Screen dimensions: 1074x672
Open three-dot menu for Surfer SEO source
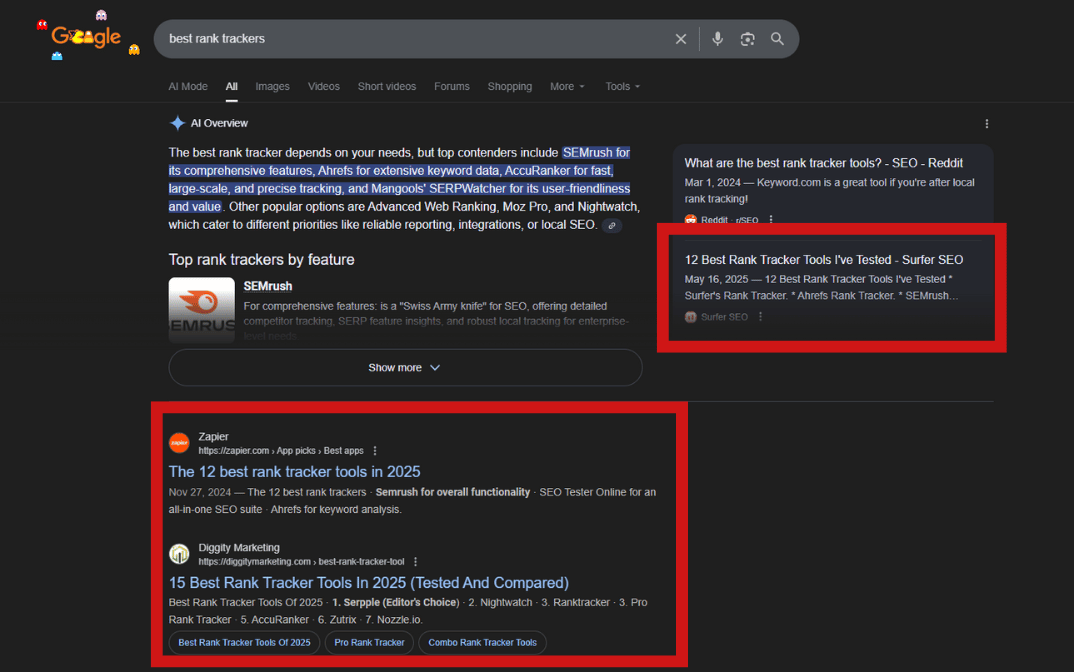(760, 316)
